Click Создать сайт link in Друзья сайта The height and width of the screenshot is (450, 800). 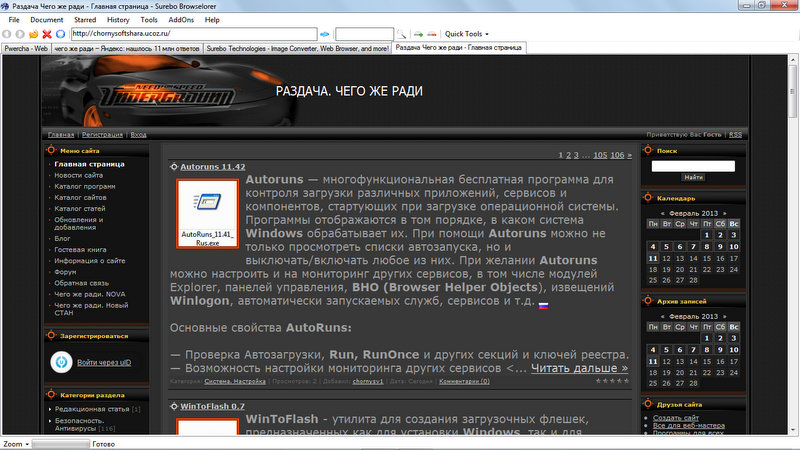676,417
